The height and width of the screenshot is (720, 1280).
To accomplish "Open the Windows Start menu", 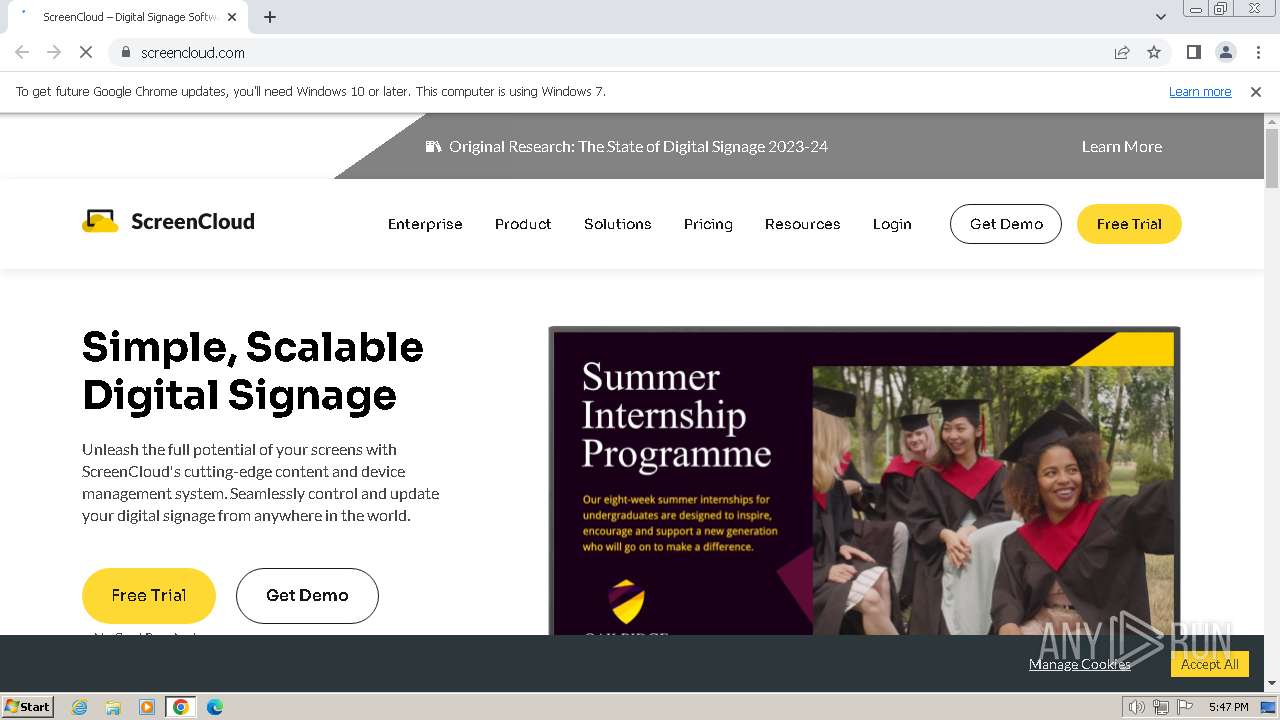I will (x=27, y=706).
